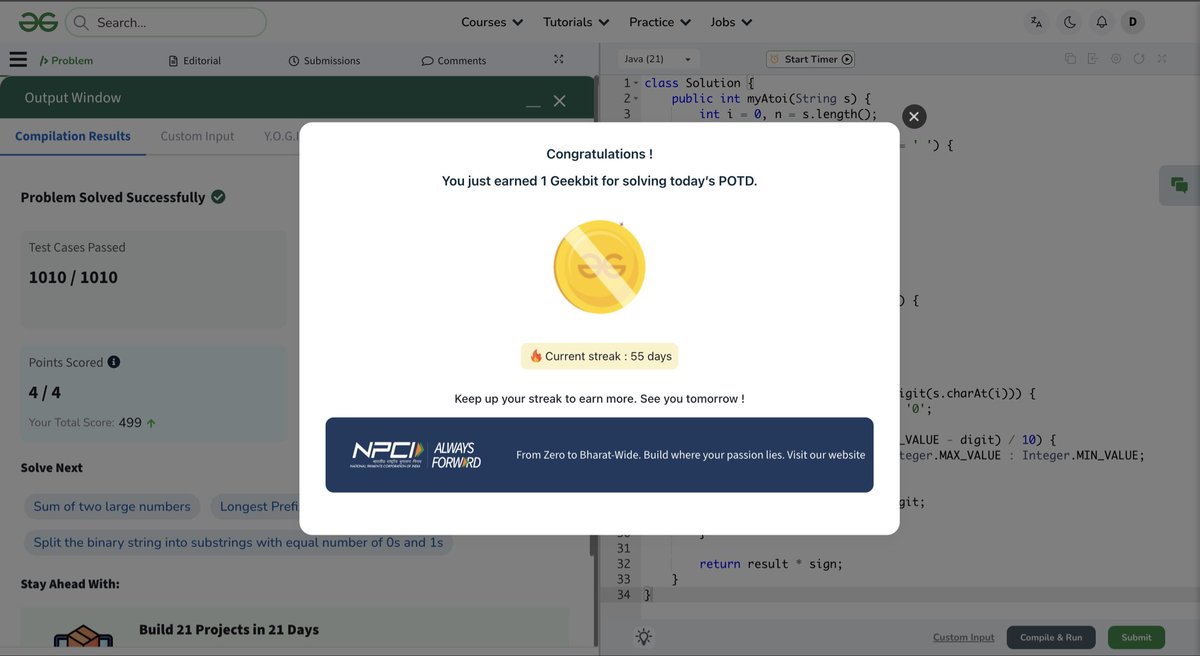Select the Current streak 55 days badge
Image resolution: width=1200 pixels, height=656 pixels.
point(599,356)
